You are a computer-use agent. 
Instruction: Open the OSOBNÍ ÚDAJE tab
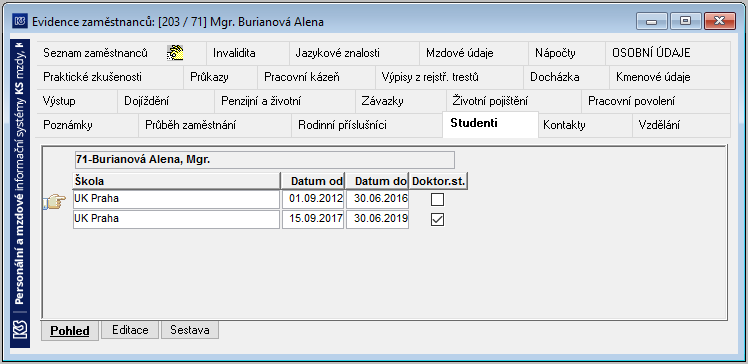[668, 53]
